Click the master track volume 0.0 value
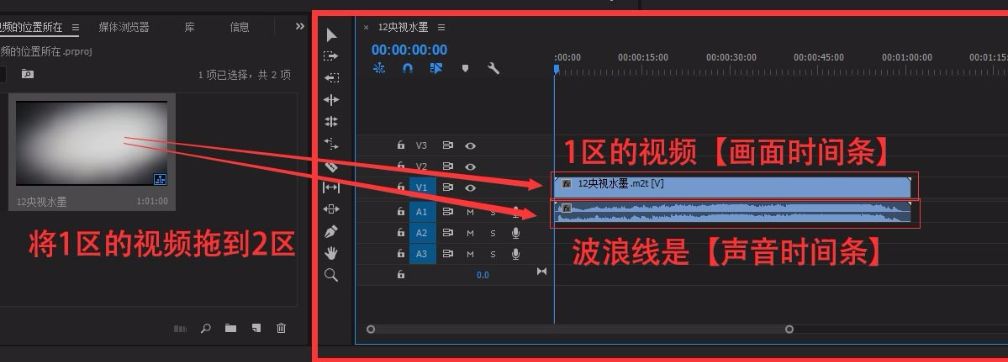Image resolution: width=1008 pixels, height=362 pixels. [x=483, y=275]
